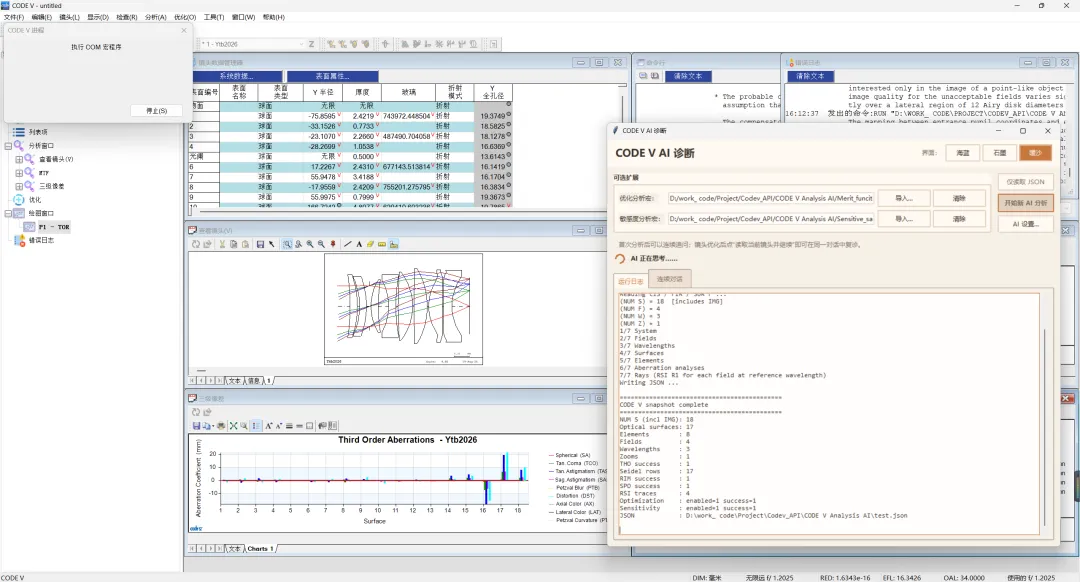
Task: Click list items icon in navigation tree
Action: 19,132
